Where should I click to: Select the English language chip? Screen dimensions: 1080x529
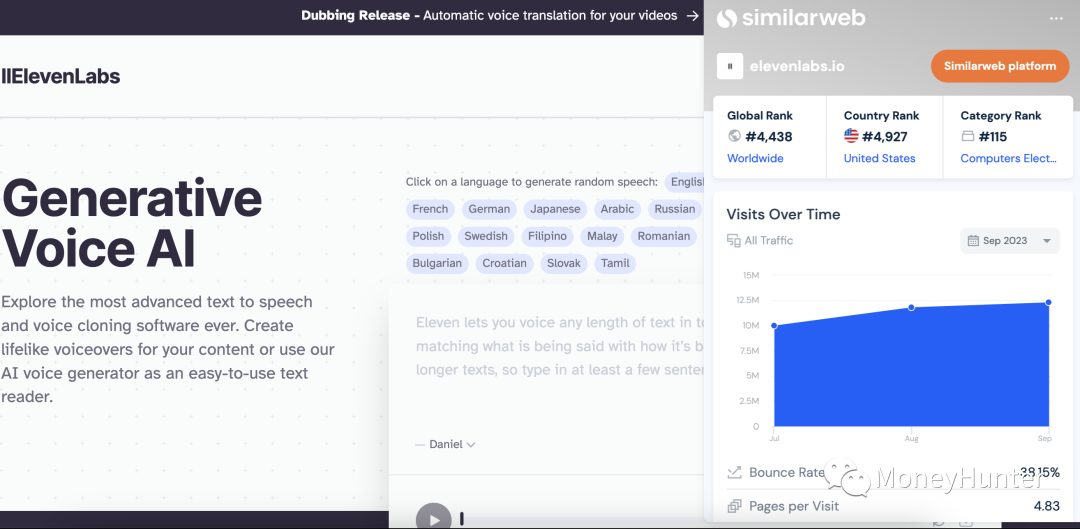(685, 182)
